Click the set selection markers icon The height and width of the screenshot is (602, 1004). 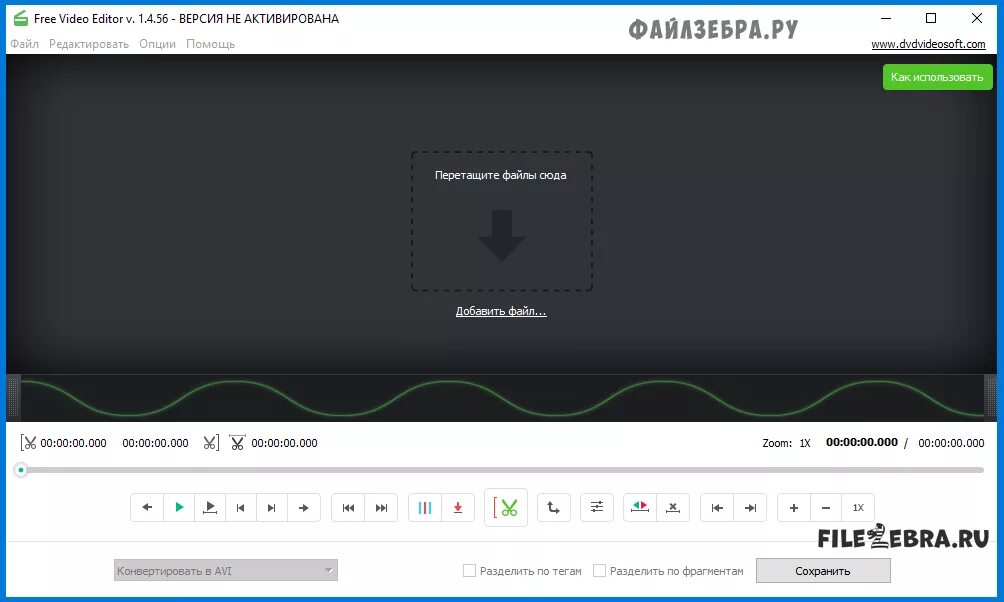(641, 507)
